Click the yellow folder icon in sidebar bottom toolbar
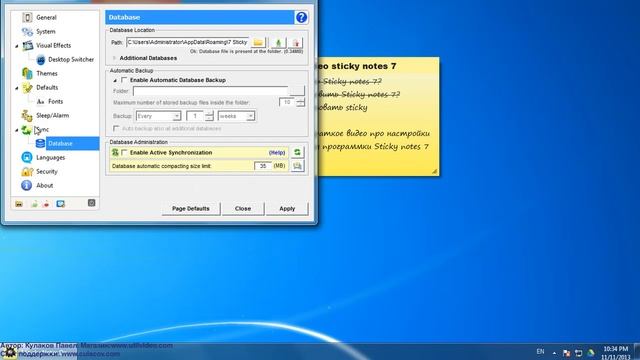 tap(19, 204)
